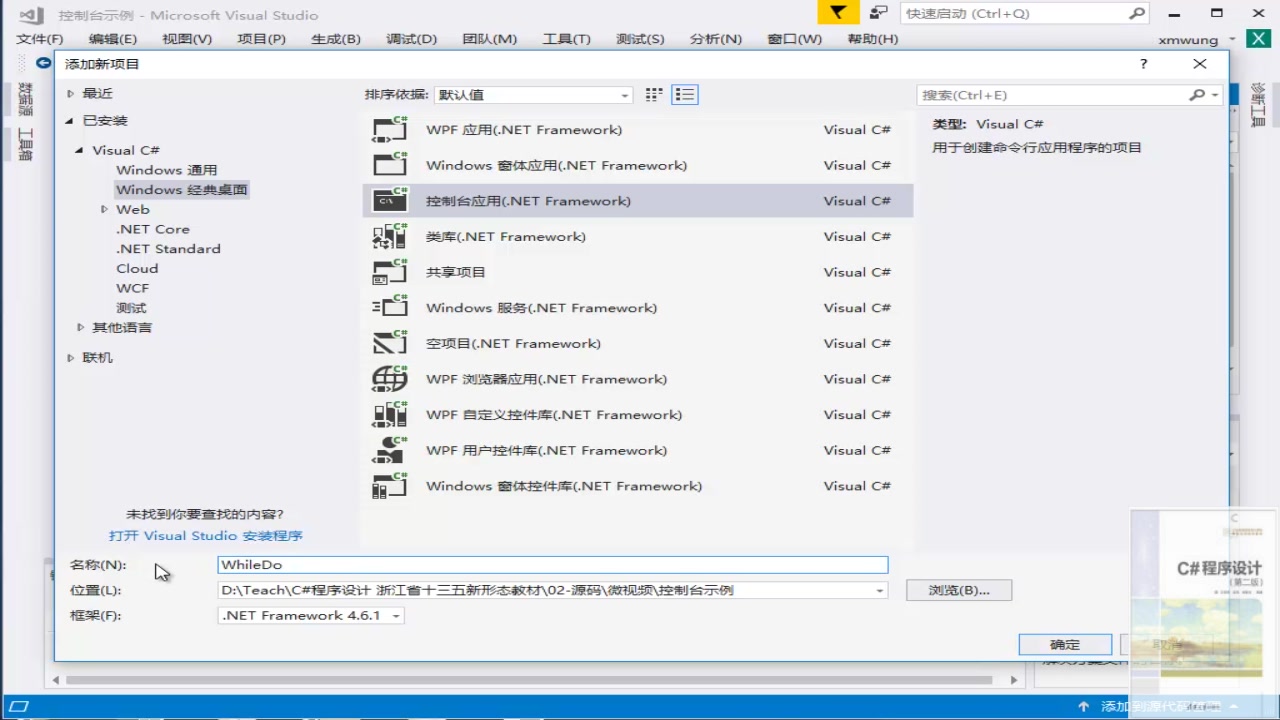Image resolution: width=1280 pixels, height=720 pixels.
Task: Select the 类库 class library icon
Action: click(x=390, y=236)
